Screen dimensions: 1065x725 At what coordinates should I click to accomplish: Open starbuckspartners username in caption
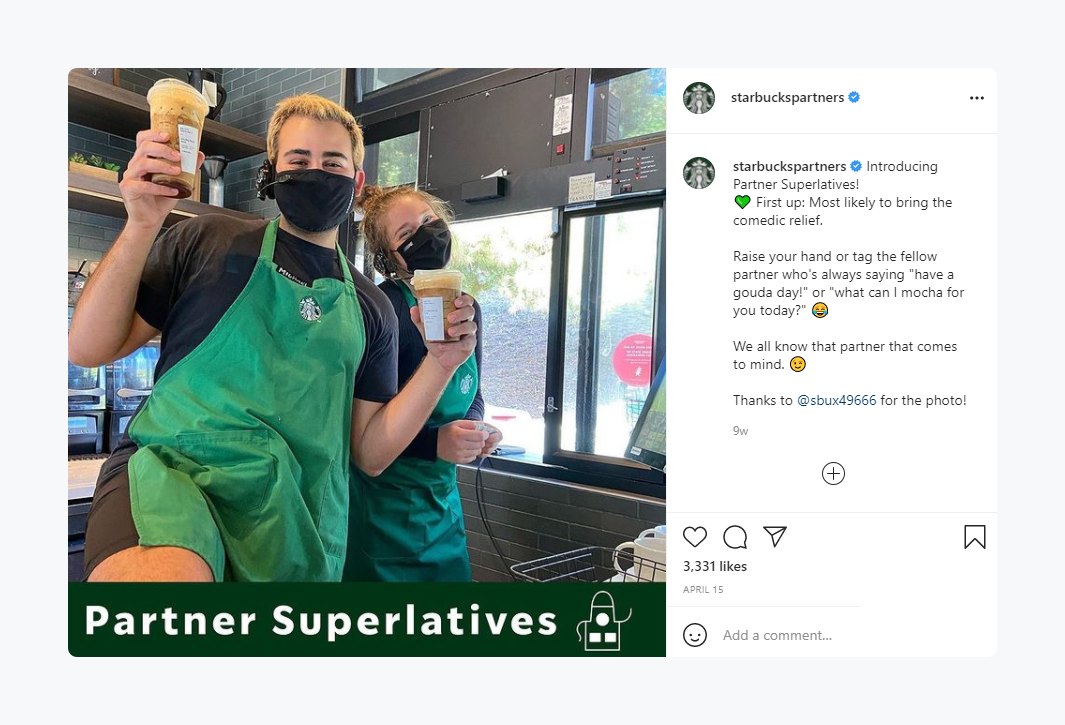[789, 166]
